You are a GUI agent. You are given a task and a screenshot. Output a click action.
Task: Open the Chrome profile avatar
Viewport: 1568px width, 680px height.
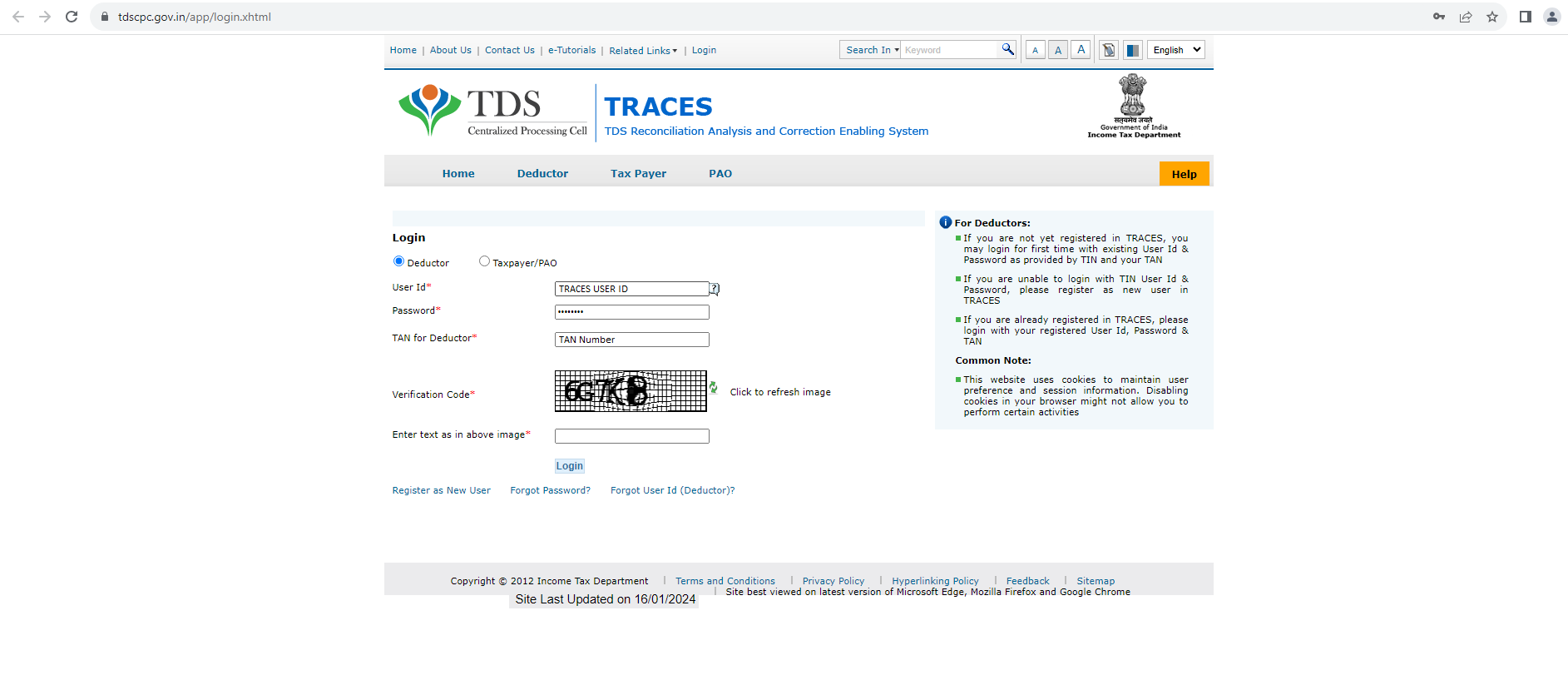pos(1552,17)
